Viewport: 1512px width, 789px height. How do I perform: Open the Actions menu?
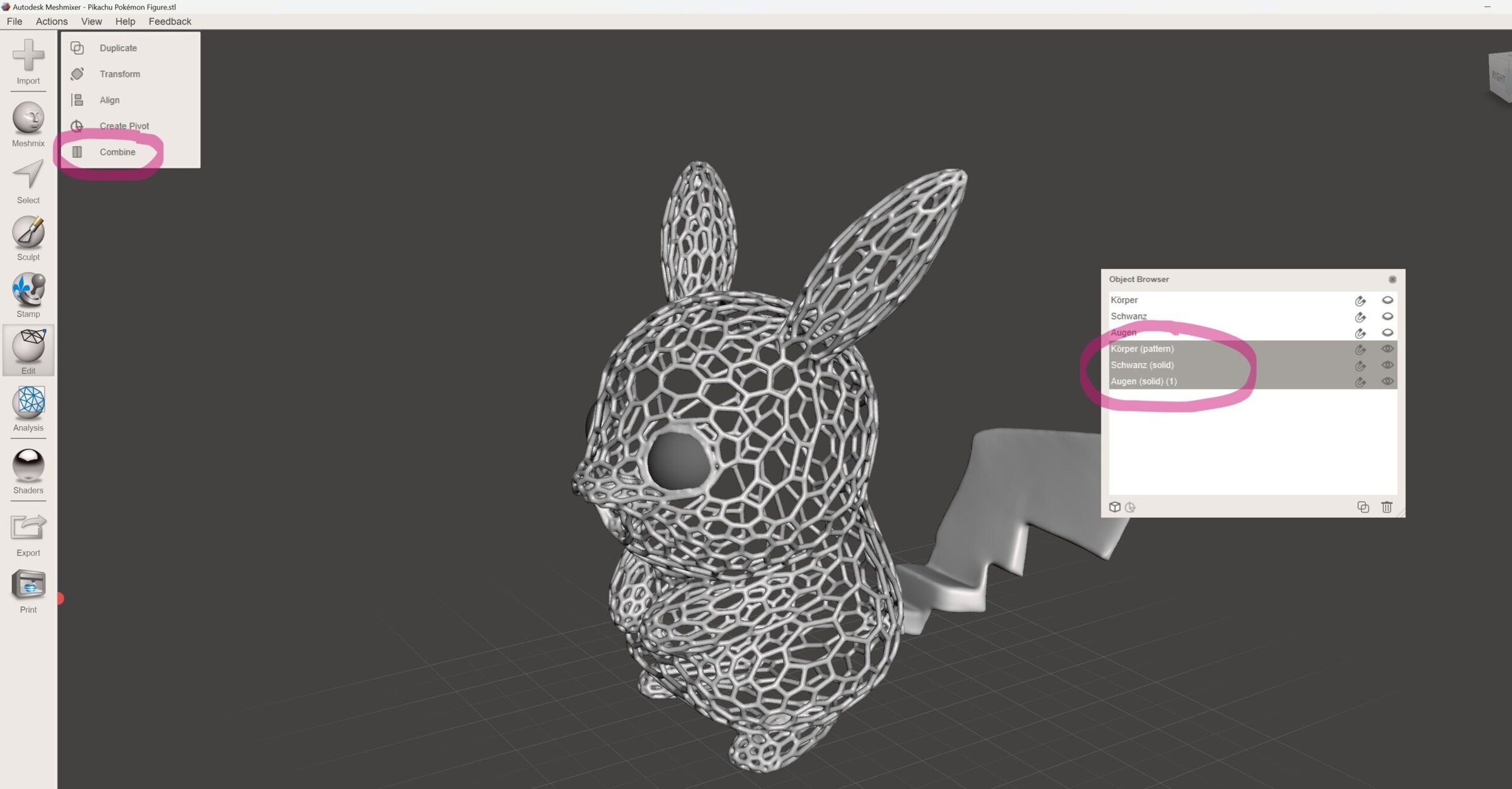(x=52, y=21)
